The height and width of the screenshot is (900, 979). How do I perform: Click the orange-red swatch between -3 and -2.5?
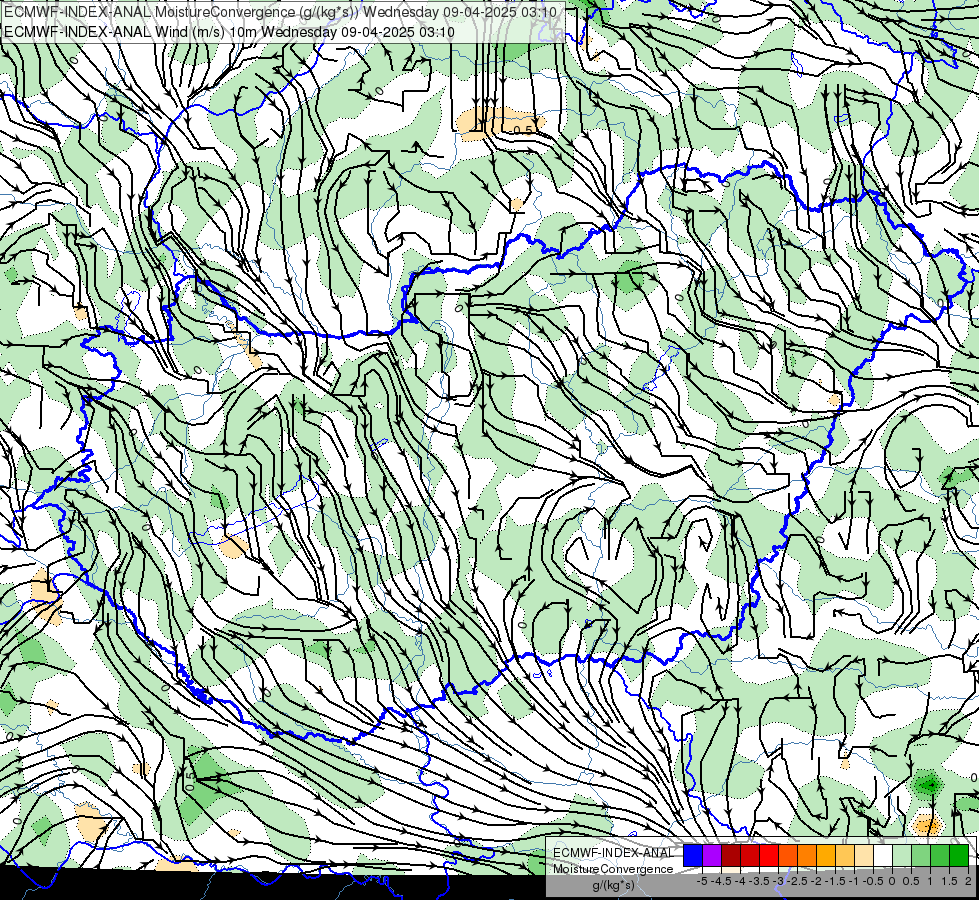(788, 856)
